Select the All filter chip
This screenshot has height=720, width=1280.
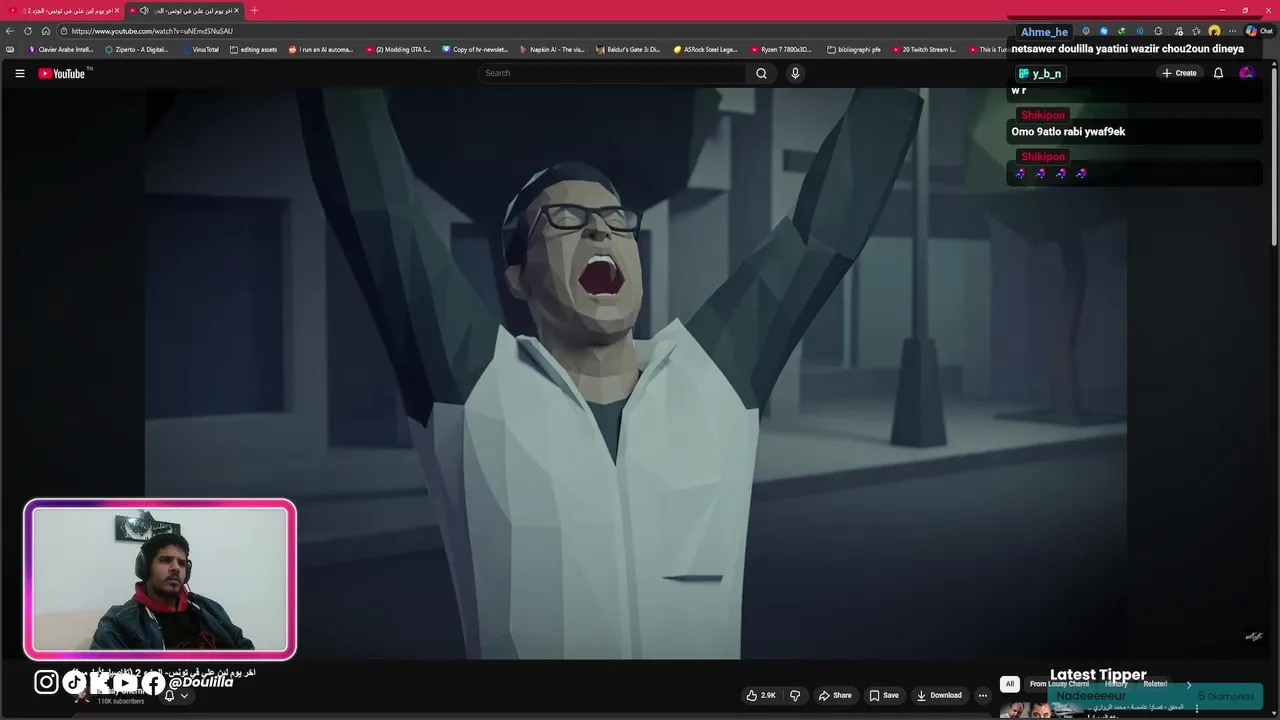(1010, 684)
